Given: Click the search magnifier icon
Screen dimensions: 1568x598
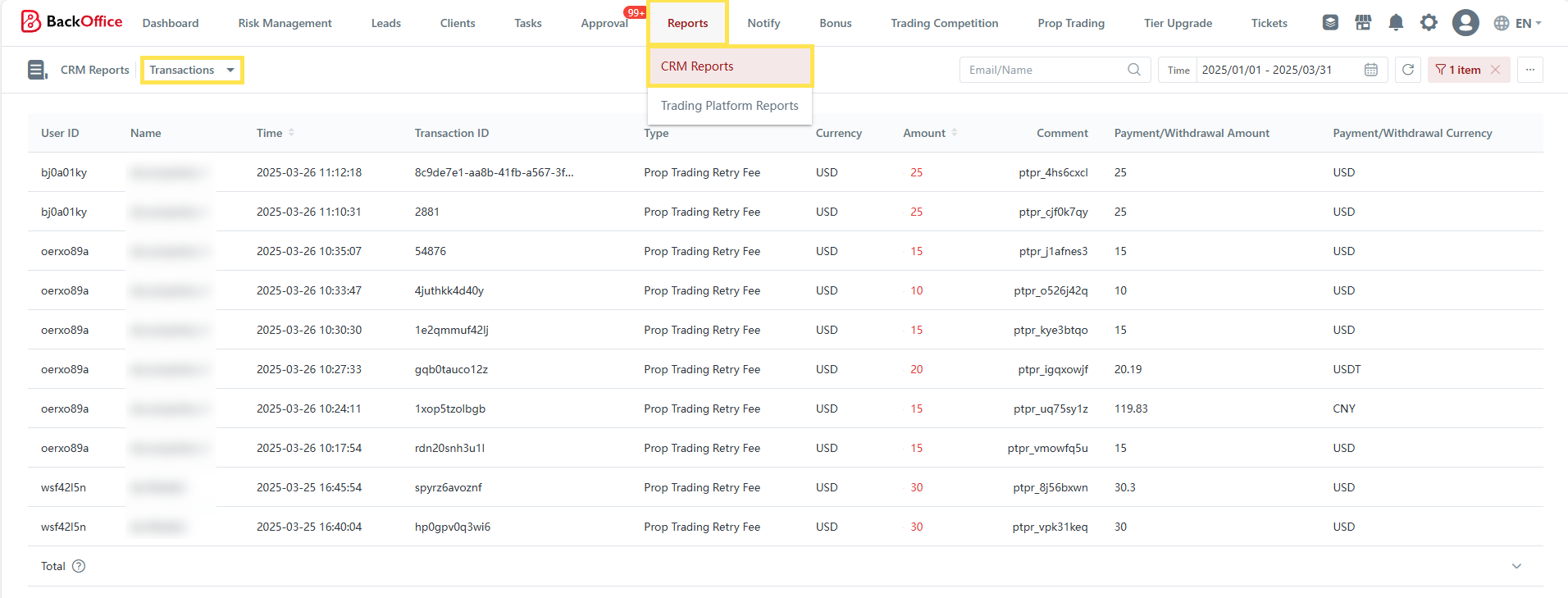Looking at the screenshot, I should pyautogui.click(x=1134, y=70).
